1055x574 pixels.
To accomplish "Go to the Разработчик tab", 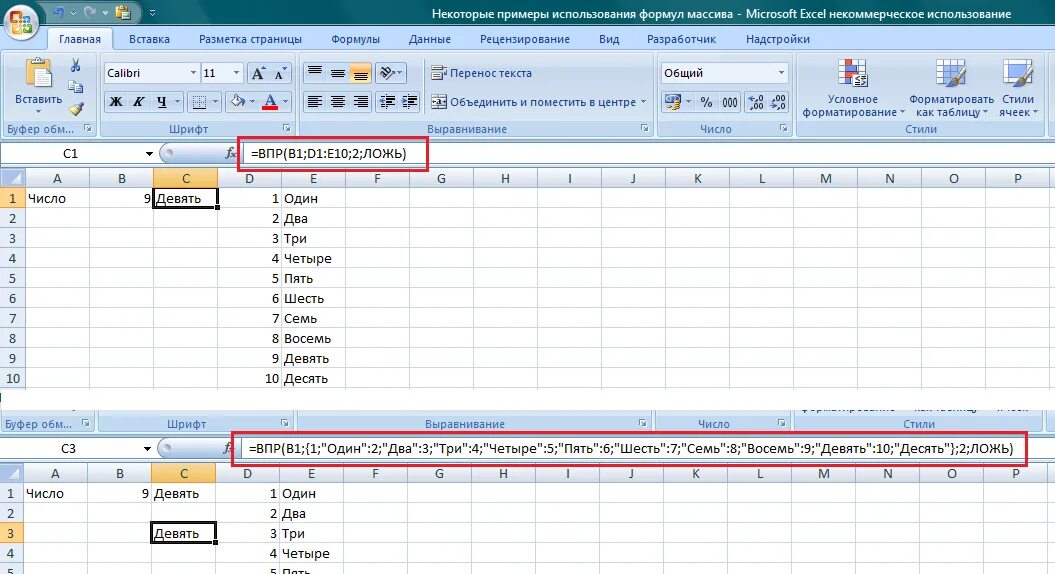I will point(682,39).
